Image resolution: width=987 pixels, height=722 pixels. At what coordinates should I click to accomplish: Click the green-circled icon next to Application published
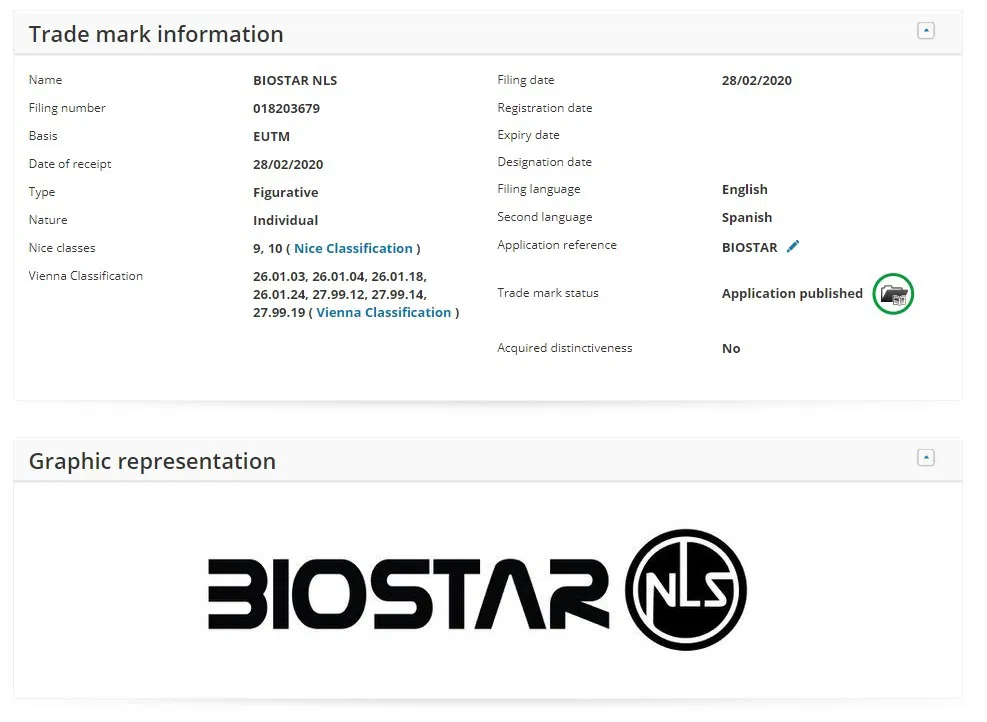tap(893, 294)
